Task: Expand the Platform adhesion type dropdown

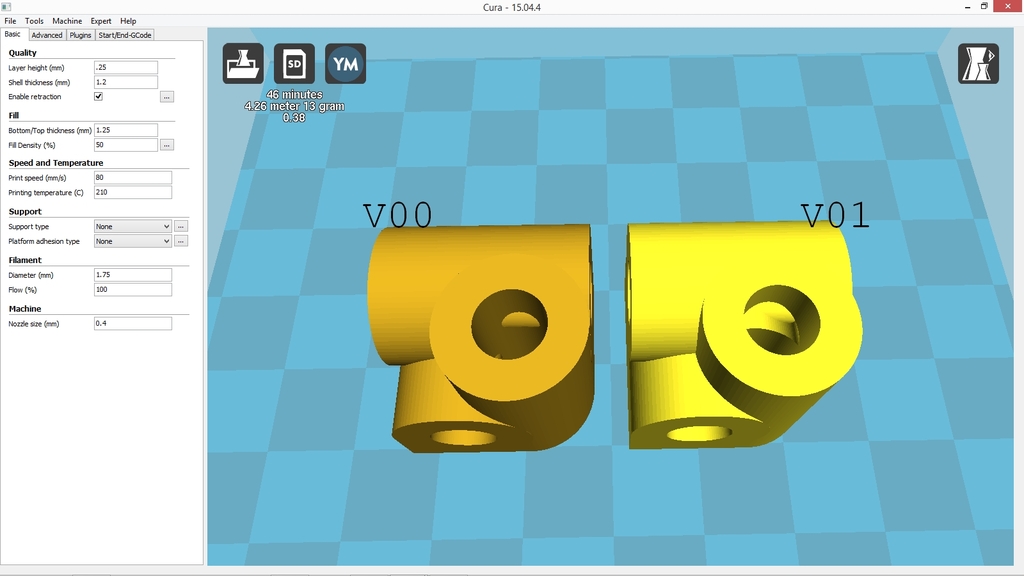Action: [x=132, y=241]
